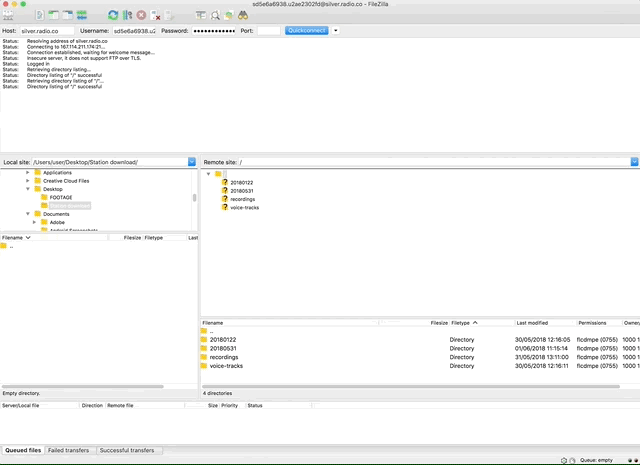Click the 'Empty directory.' status text
Image resolution: width=640 pixels, height=465 pixels.
pyautogui.click(x=21, y=393)
